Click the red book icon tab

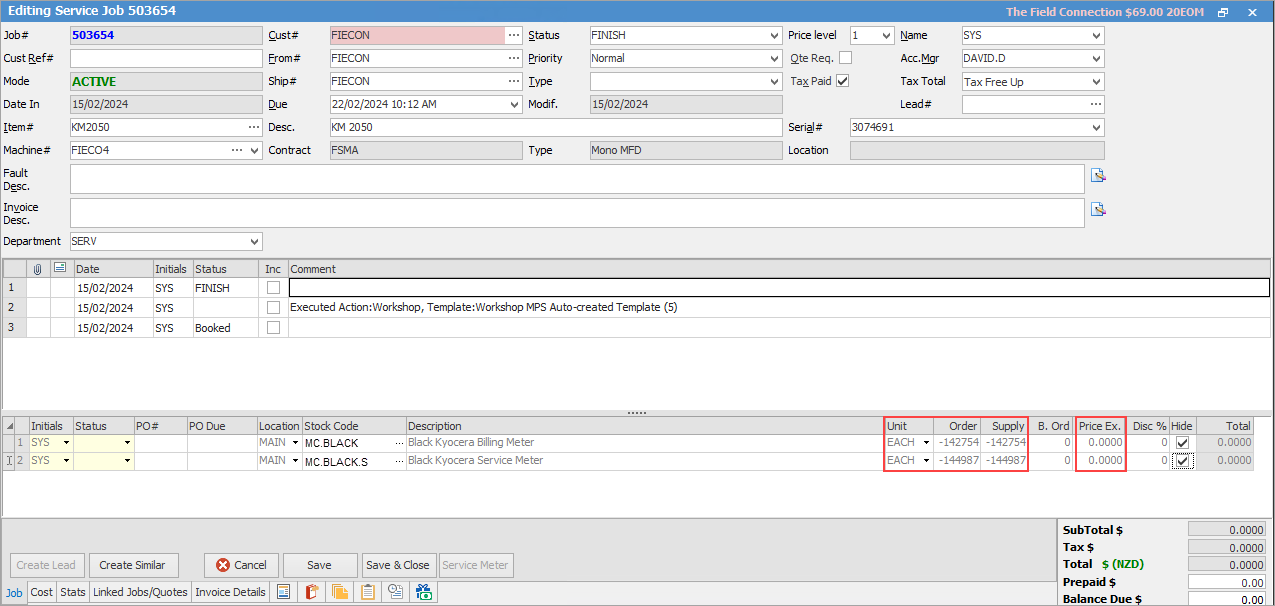point(312,592)
